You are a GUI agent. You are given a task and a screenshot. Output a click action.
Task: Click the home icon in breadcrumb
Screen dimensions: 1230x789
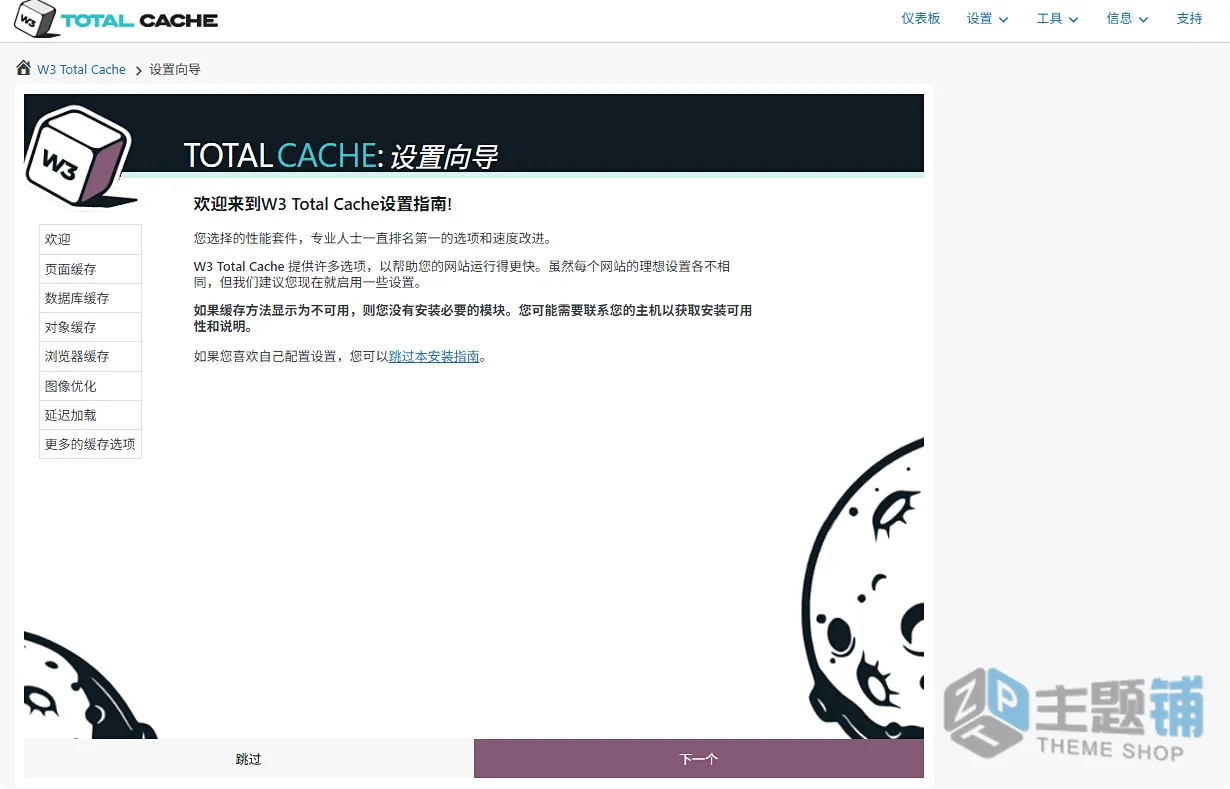click(24, 68)
